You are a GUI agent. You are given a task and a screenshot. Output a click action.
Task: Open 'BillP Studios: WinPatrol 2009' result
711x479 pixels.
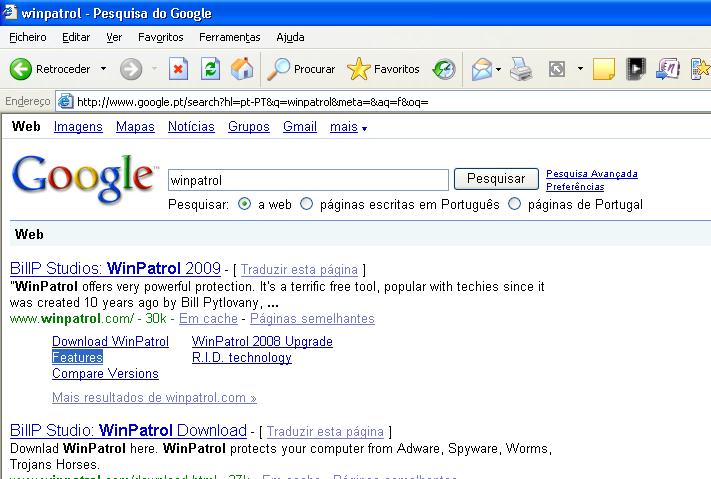pos(115,269)
